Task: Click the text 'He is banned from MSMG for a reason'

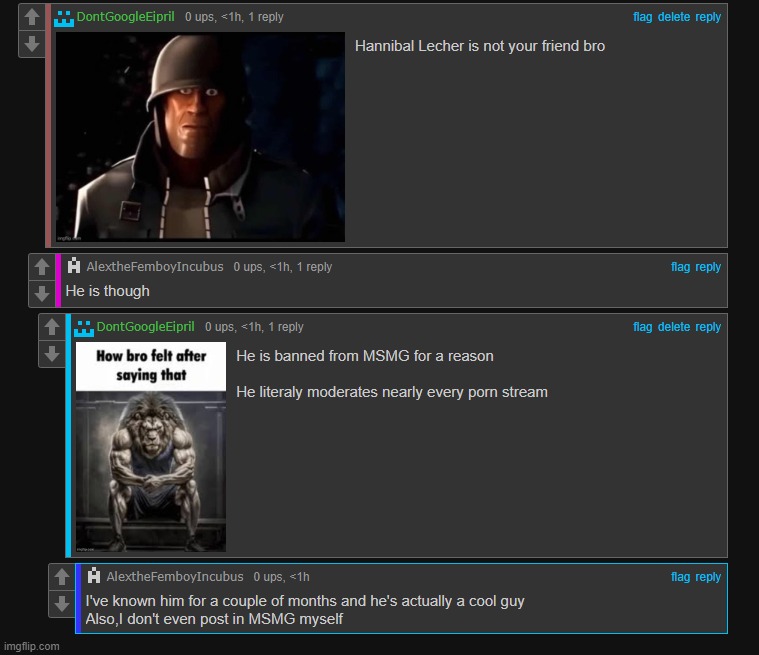Action: pos(365,356)
